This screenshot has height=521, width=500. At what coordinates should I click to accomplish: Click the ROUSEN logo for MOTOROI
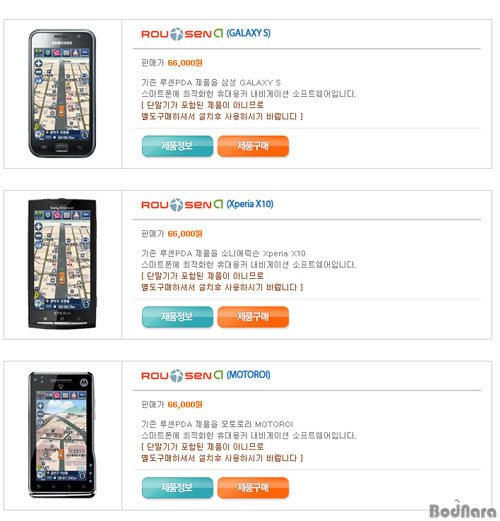[x=182, y=376]
